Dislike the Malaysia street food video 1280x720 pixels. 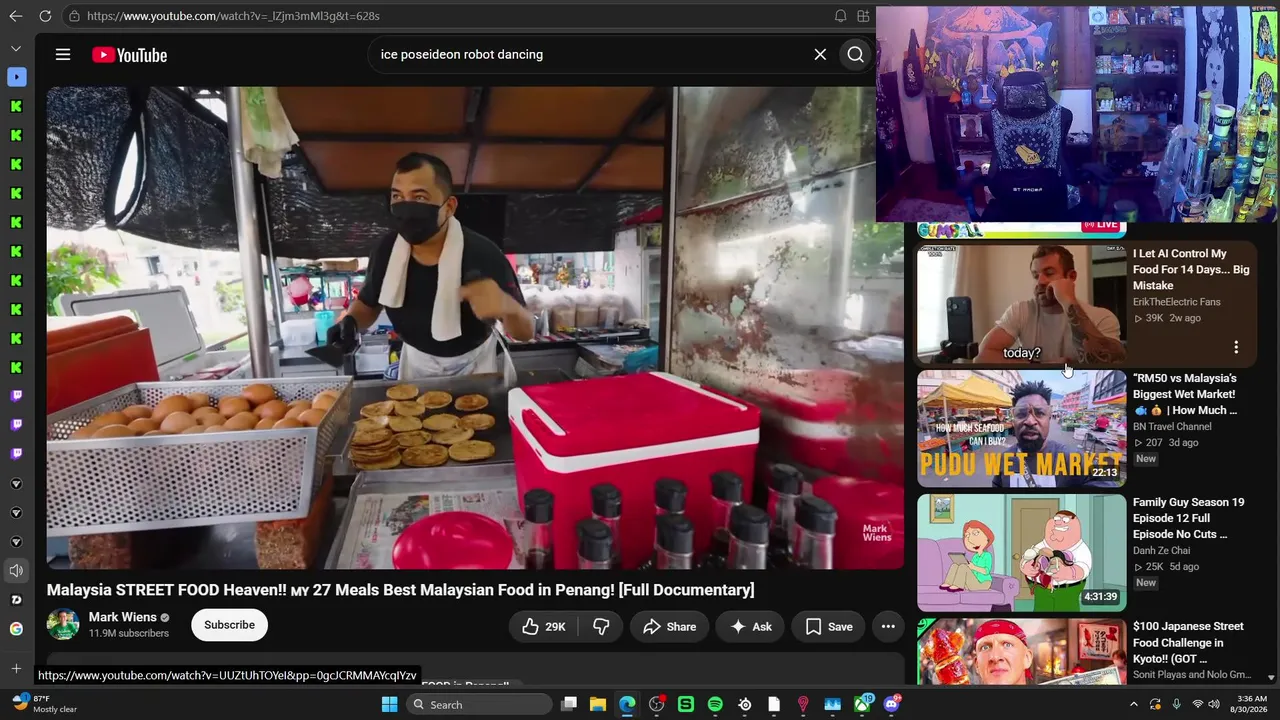pos(601,626)
